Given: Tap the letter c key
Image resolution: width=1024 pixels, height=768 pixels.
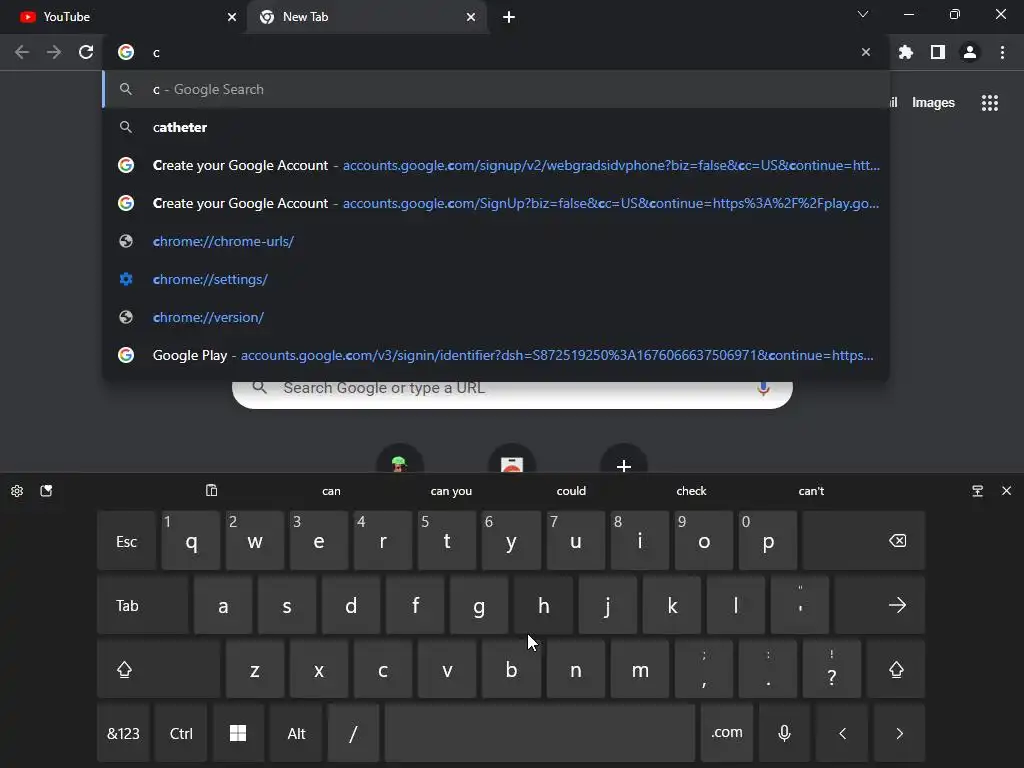Looking at the screenshot, I should 383,669.
